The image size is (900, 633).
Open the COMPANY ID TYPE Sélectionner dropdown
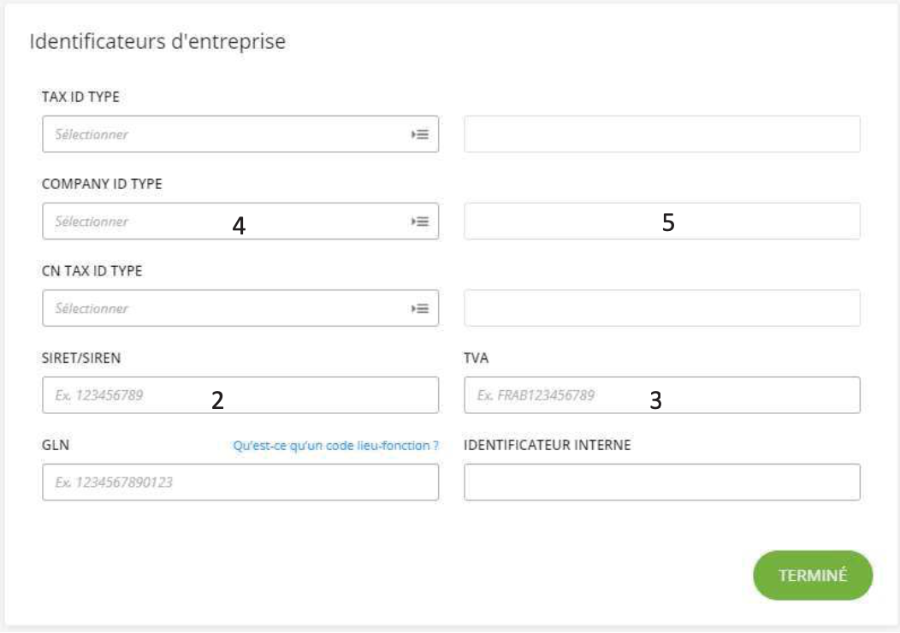coord(240,222)
